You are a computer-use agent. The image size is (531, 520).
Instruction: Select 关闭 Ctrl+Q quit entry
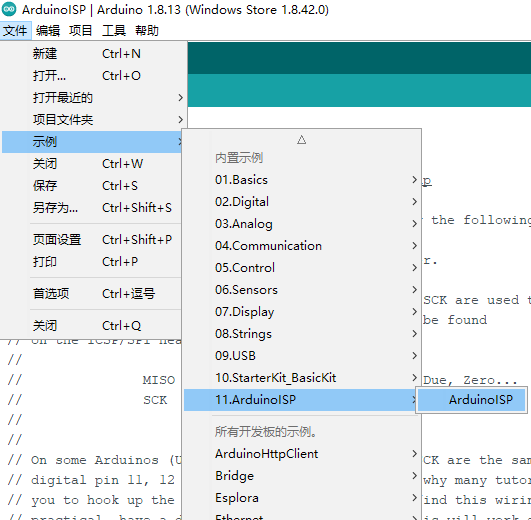click(92, 326)
